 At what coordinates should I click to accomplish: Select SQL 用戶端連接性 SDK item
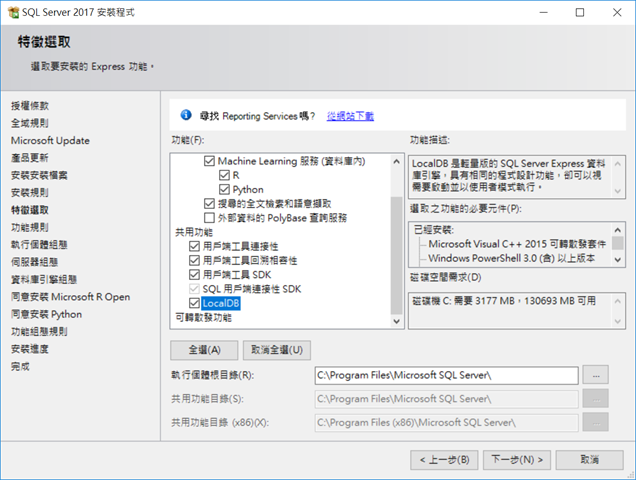(252, 289)
